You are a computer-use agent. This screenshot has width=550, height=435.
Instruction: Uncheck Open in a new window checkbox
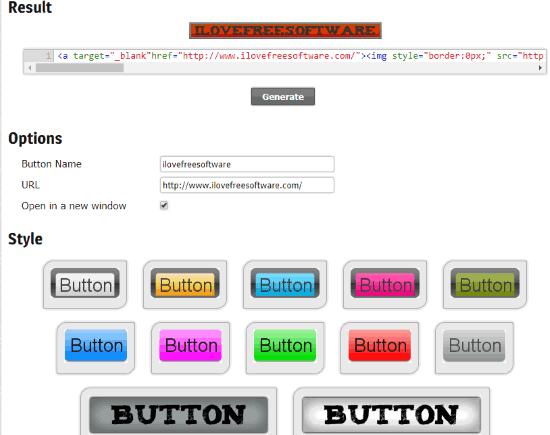click(x=164, y=205)
